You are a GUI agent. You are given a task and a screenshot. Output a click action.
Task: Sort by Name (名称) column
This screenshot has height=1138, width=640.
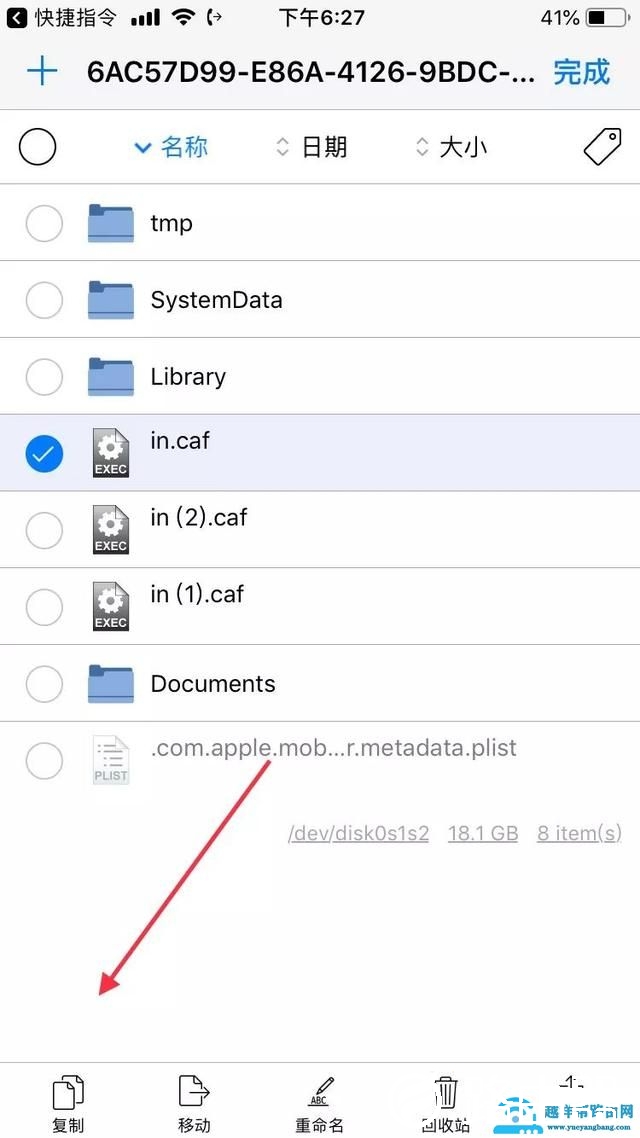[171, 147]
